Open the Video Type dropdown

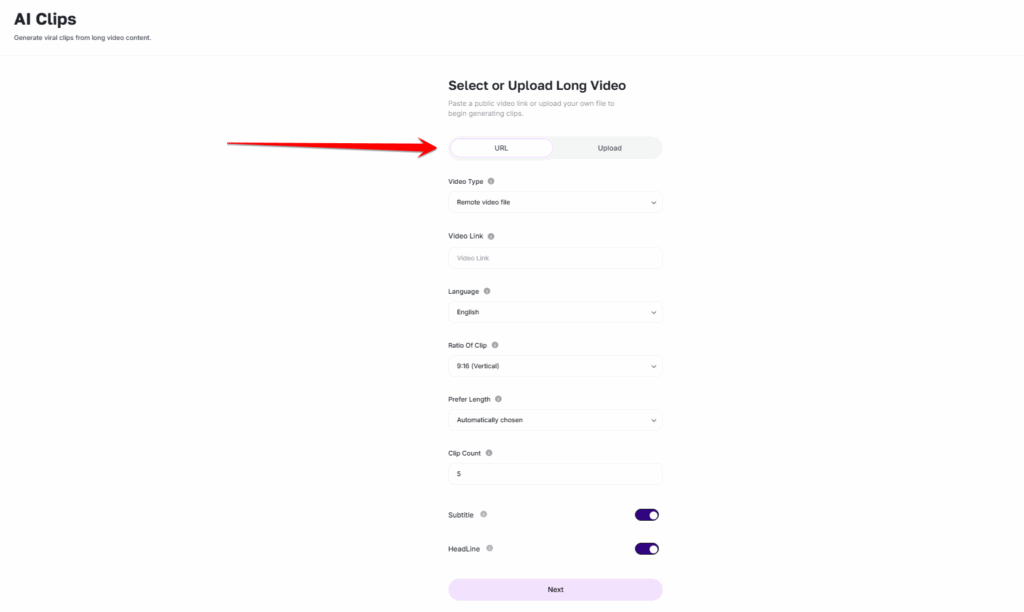[x=555, y=202]
